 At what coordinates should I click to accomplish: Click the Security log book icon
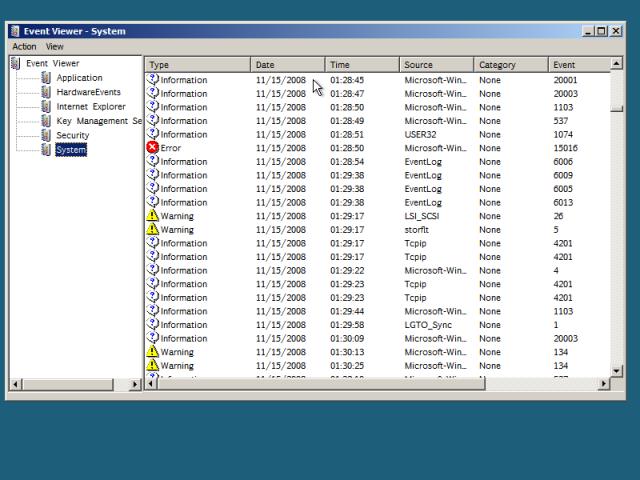pos(46,135)
